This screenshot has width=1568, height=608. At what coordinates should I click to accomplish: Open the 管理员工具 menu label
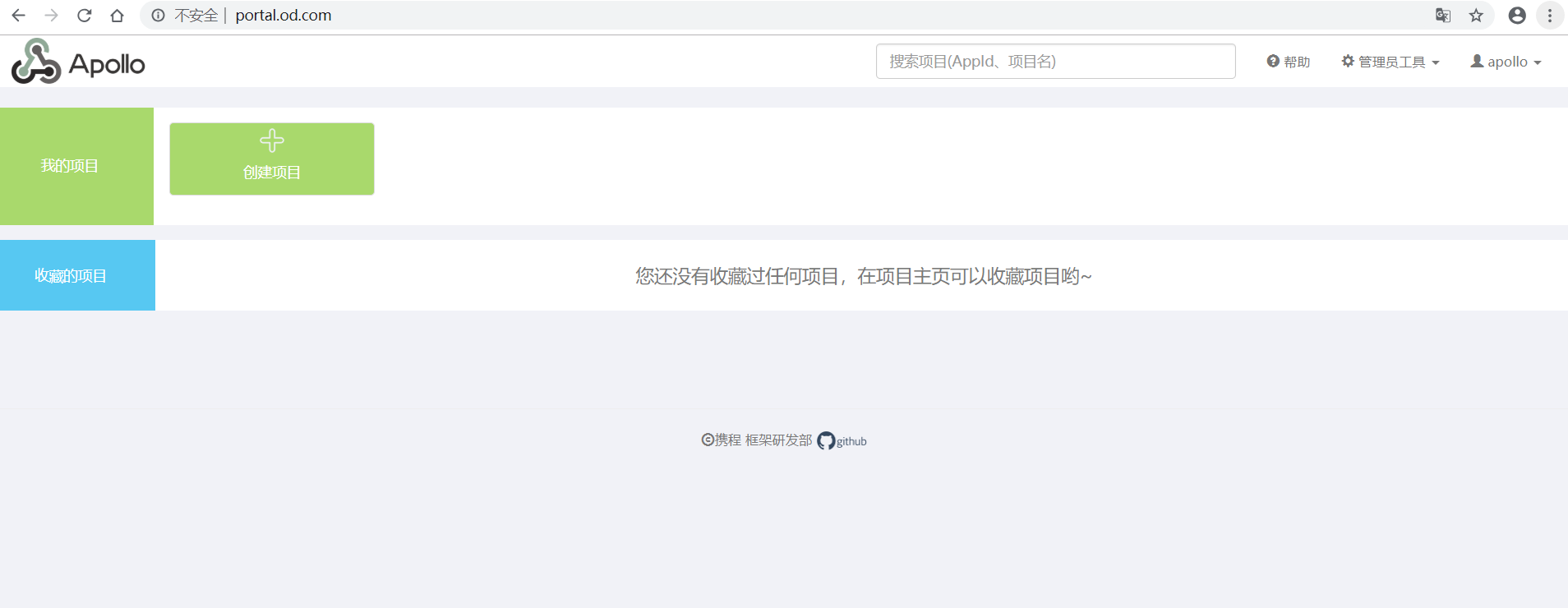(1391, 62)
